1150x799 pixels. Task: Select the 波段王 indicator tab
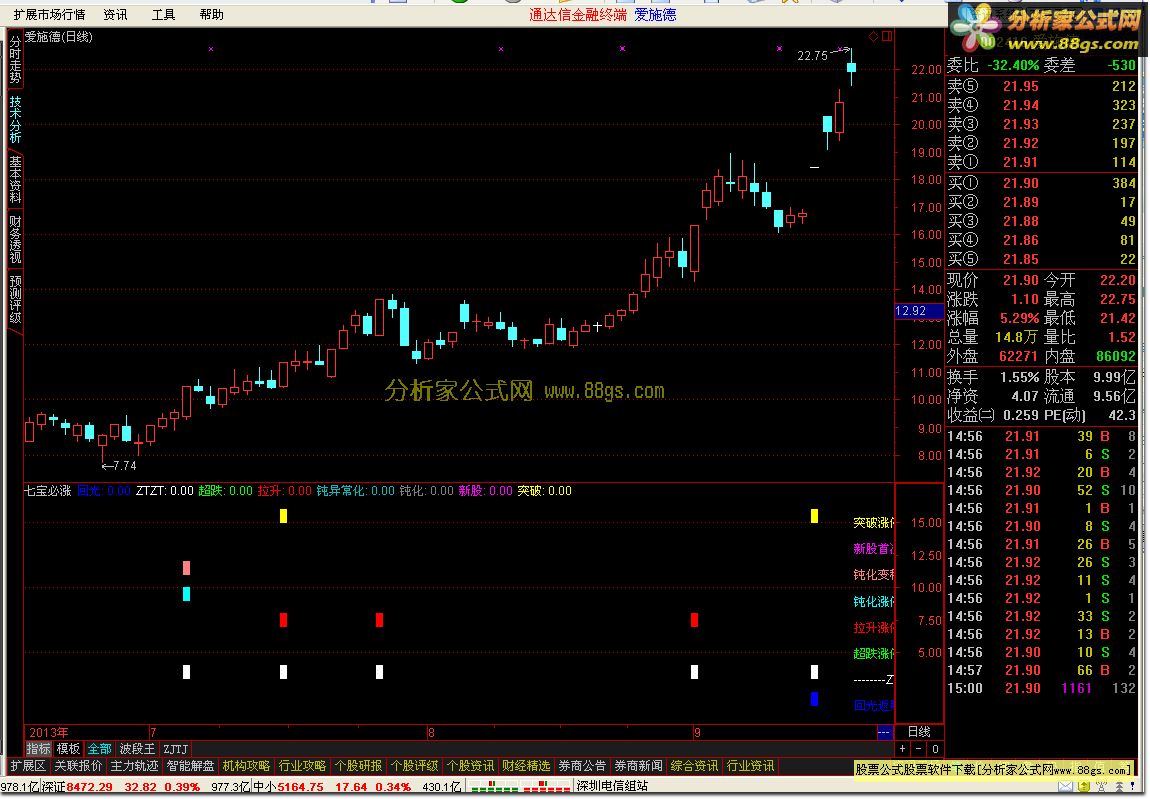click(x=137, y=749)
